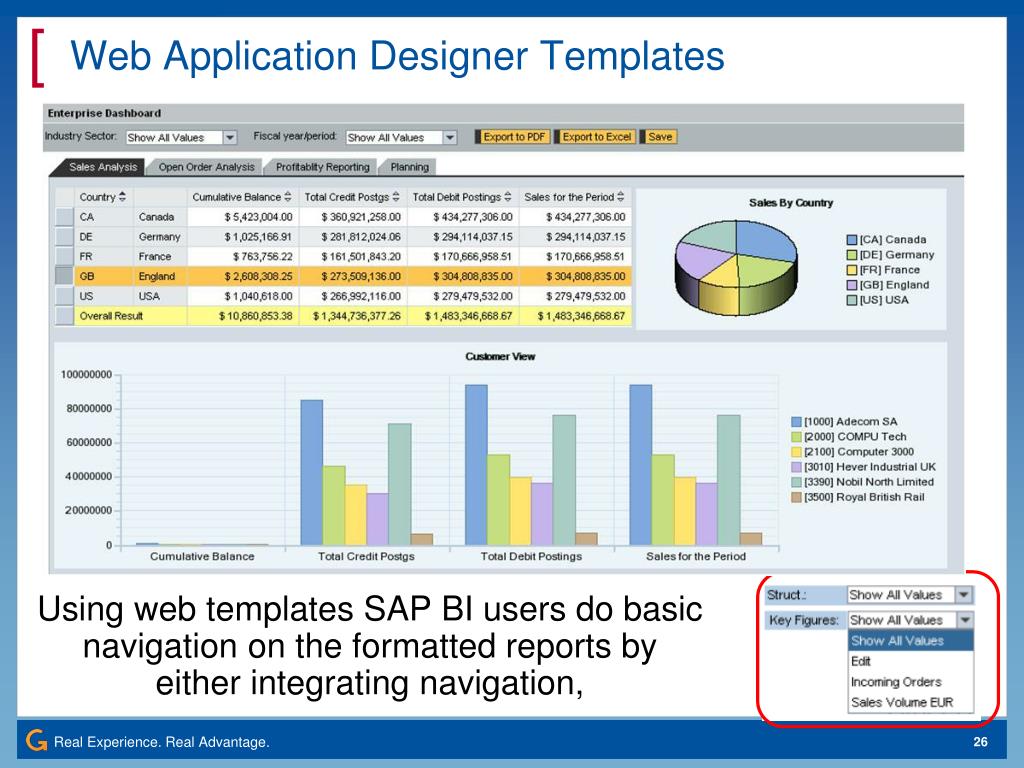Click the [2000] COMPU Tech legend swatch
This screenshot has width=1024, height=768.
(x=796, y=437)
